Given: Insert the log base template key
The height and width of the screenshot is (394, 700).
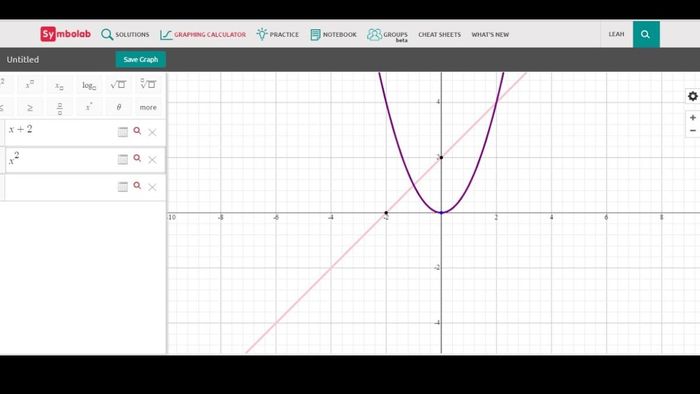Looking at the screenshot, I should click(89, 85).
